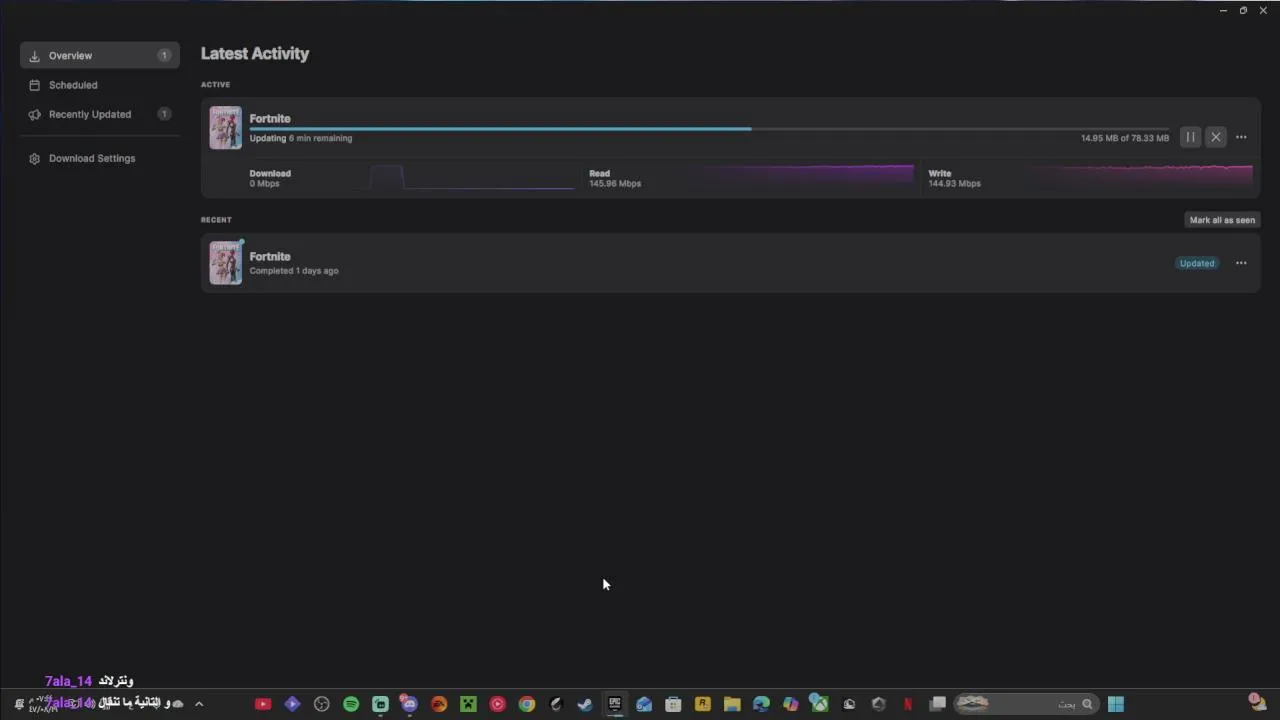This screenshot has height=720, width=1280.
Task: Open Download Settings
Action: (x=100, y=158)
